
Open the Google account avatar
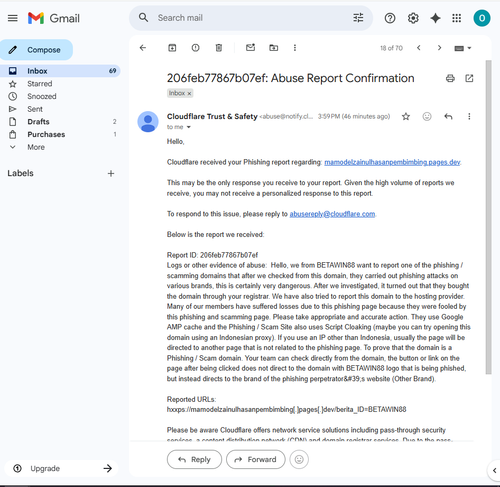click(482, 18)
